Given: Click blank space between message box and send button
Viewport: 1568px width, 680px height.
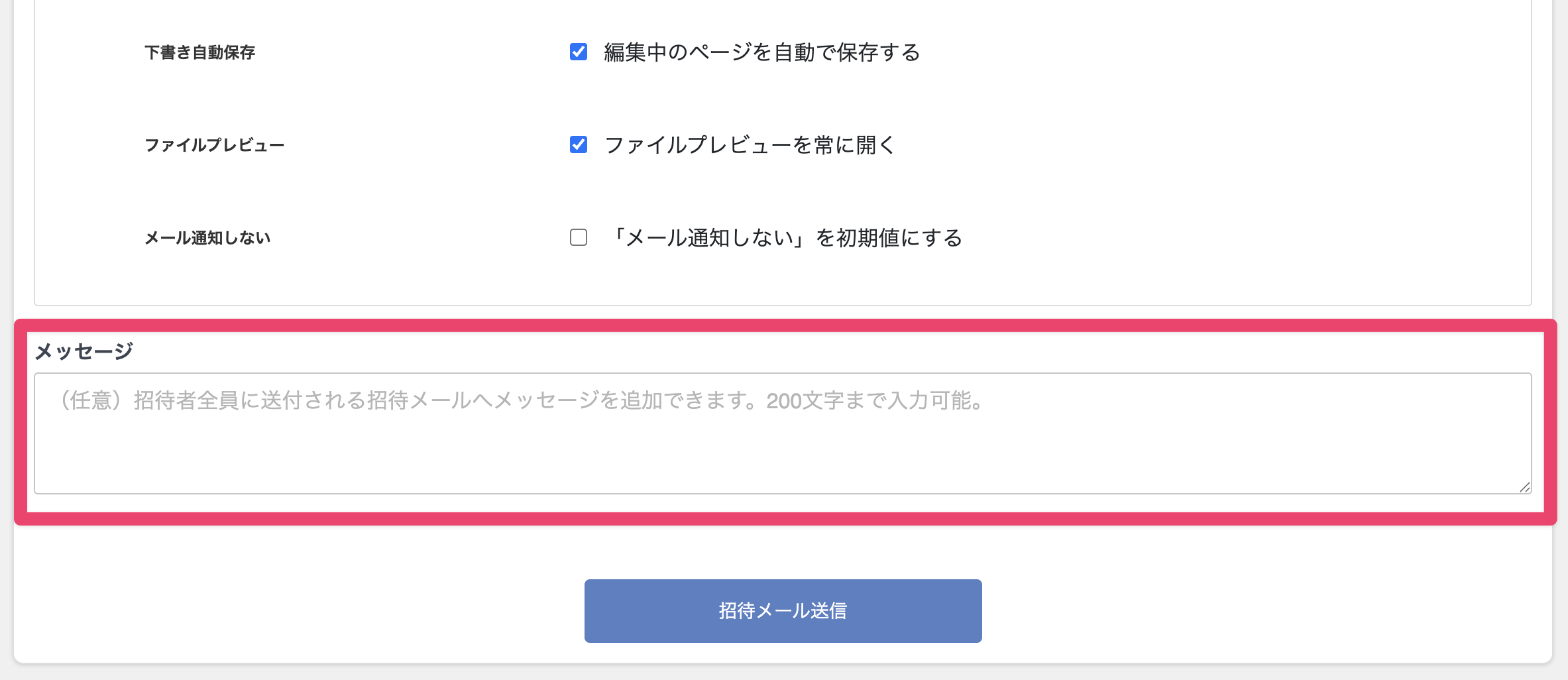Looking at the screenshot, I should [x=782, y=551].
